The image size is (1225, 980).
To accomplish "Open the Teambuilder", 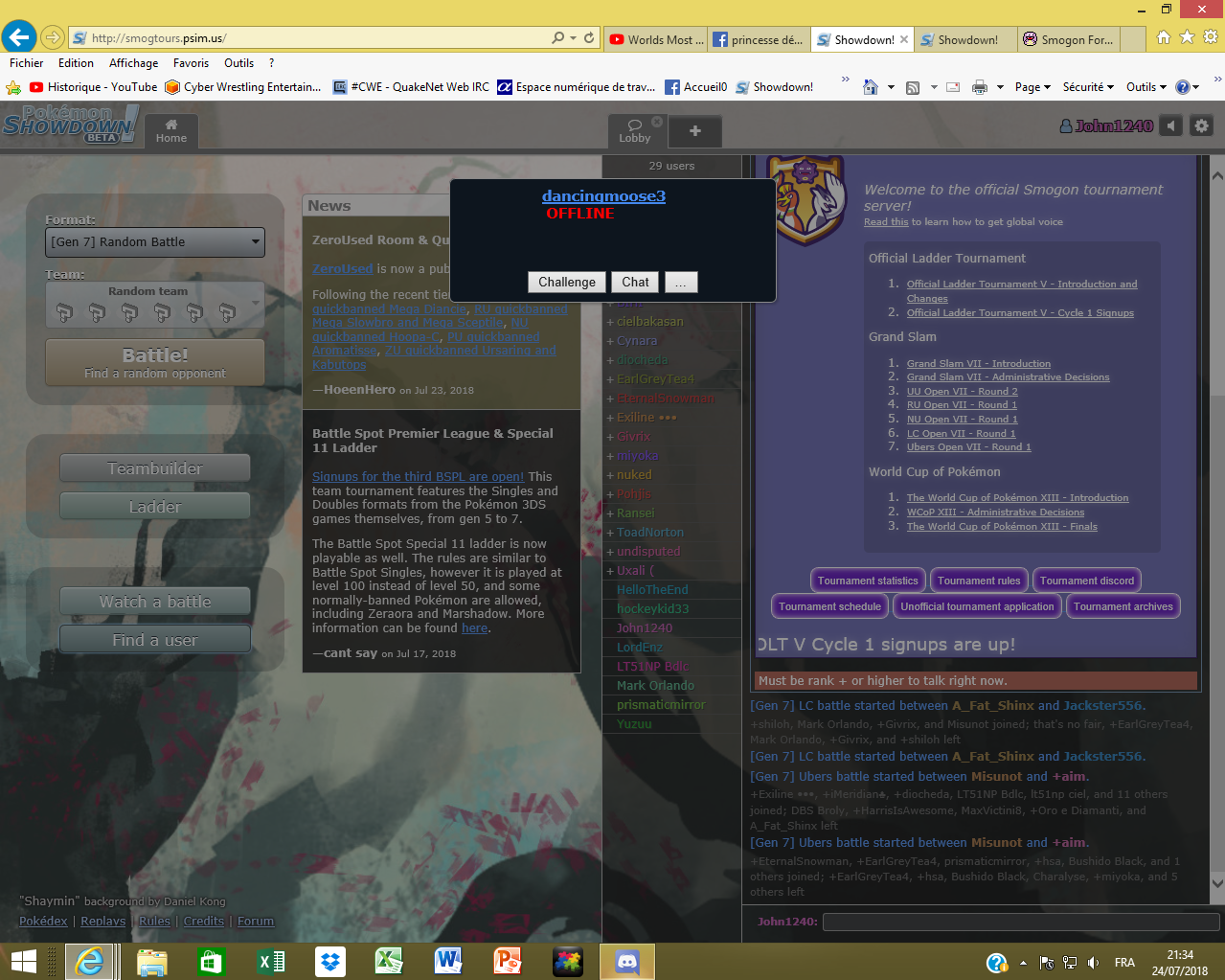I will pos(155,468).
